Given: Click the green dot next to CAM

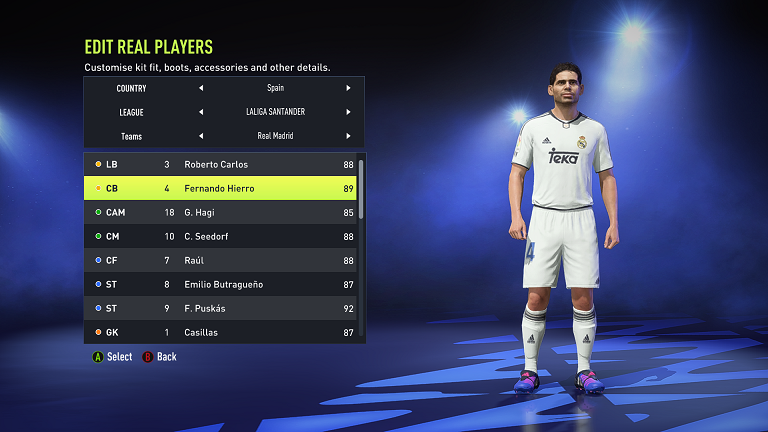Looking at the screenshot, I should [98, 213].
